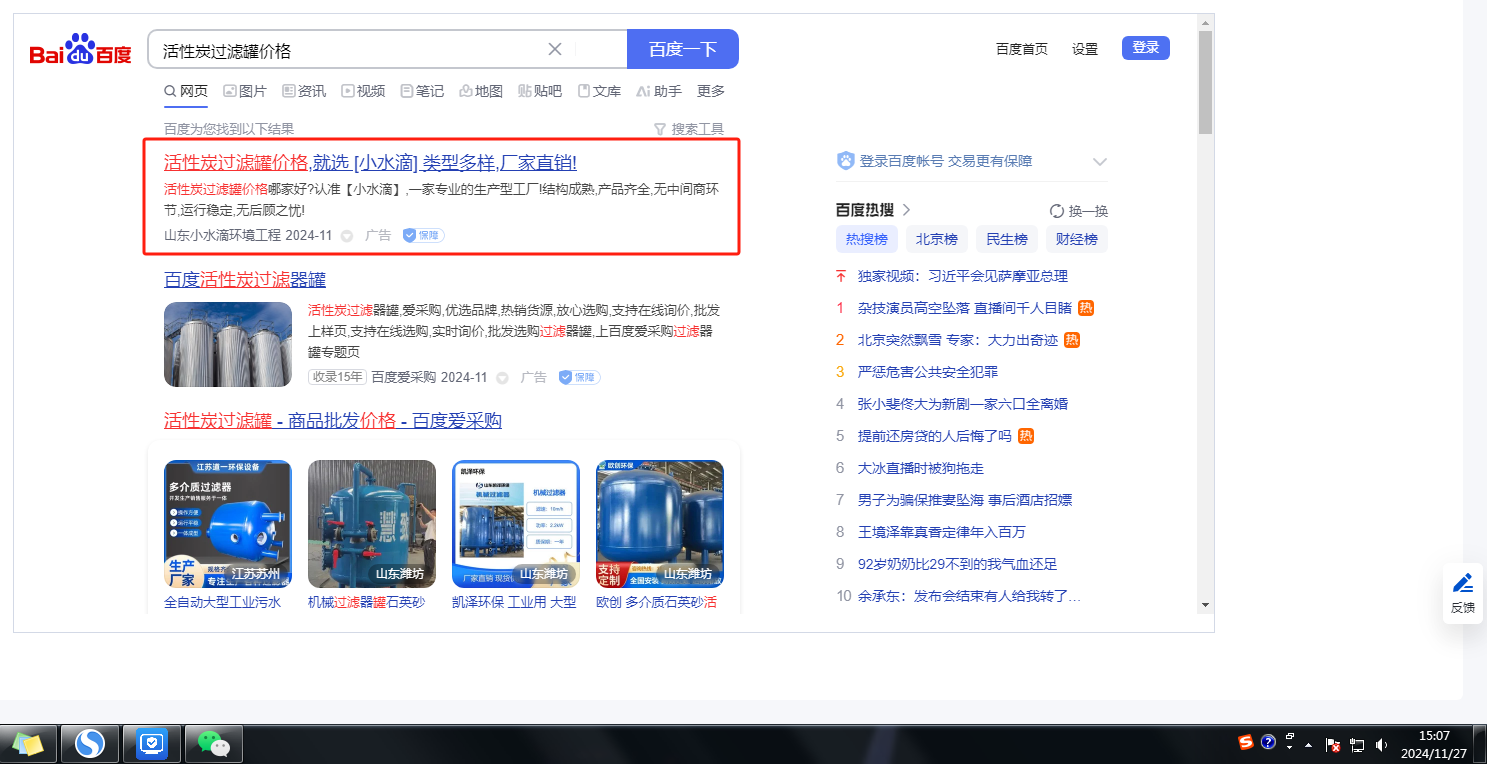Viewport: 1487px width, 764px height.
Task: Click the 贴吧 tab icon
Action: 524,91
